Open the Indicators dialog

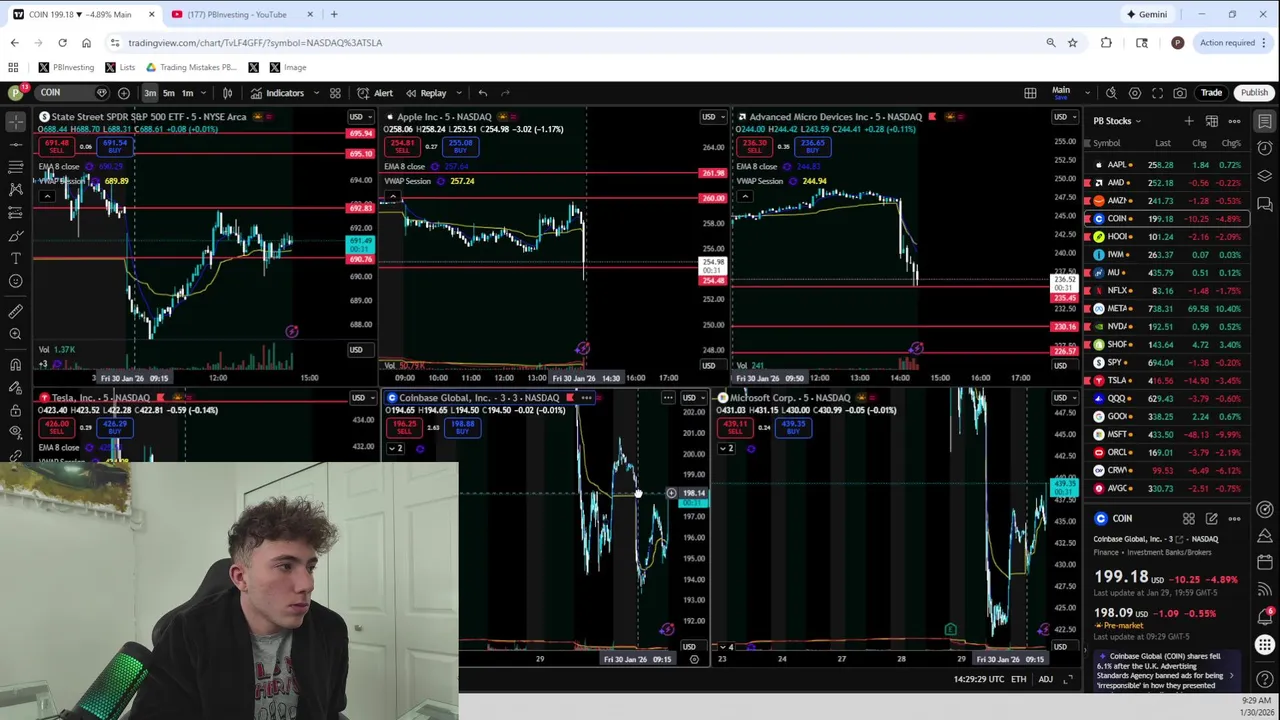coord(277,93)
